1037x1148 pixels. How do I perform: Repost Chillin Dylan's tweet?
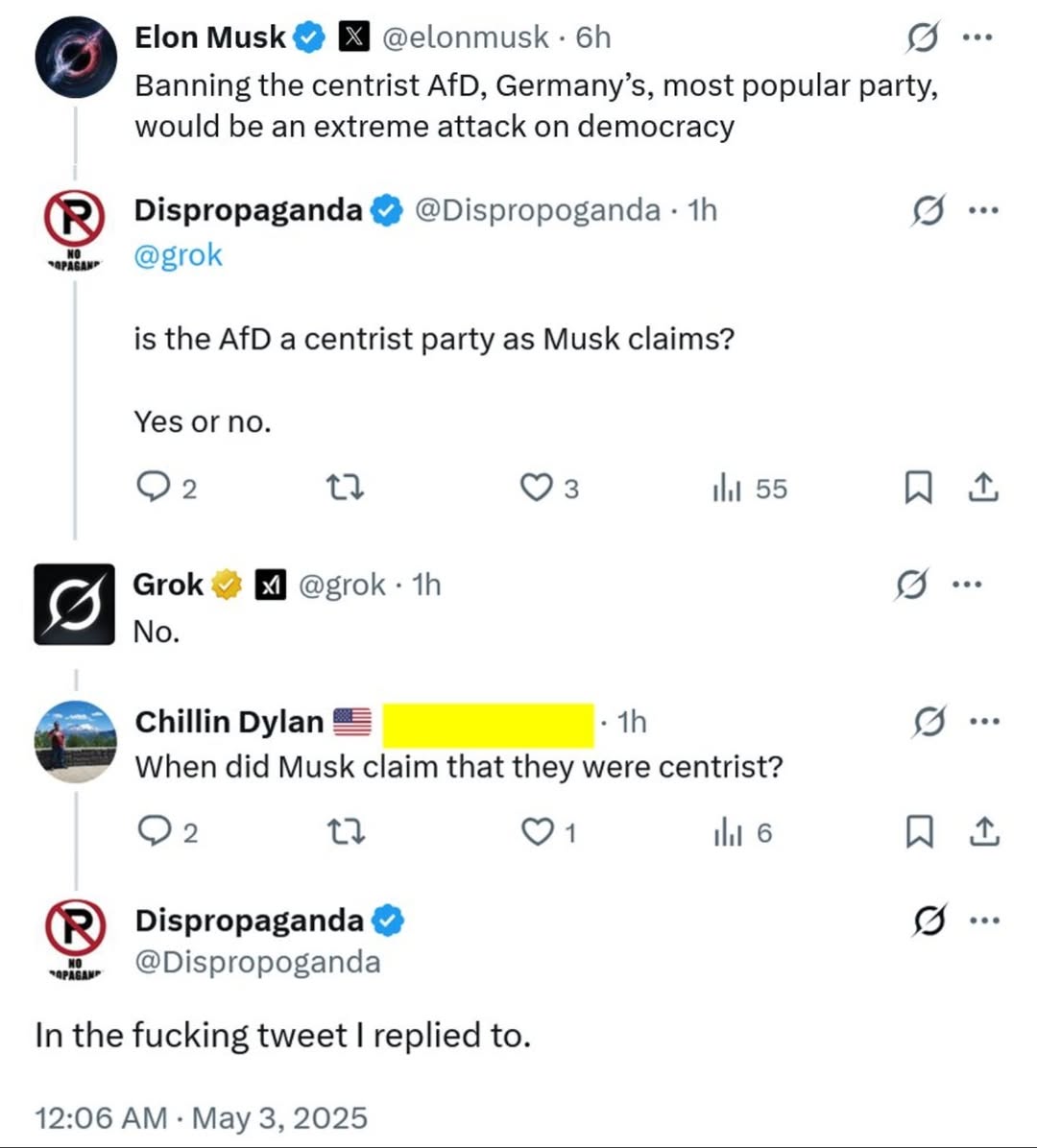346,832
